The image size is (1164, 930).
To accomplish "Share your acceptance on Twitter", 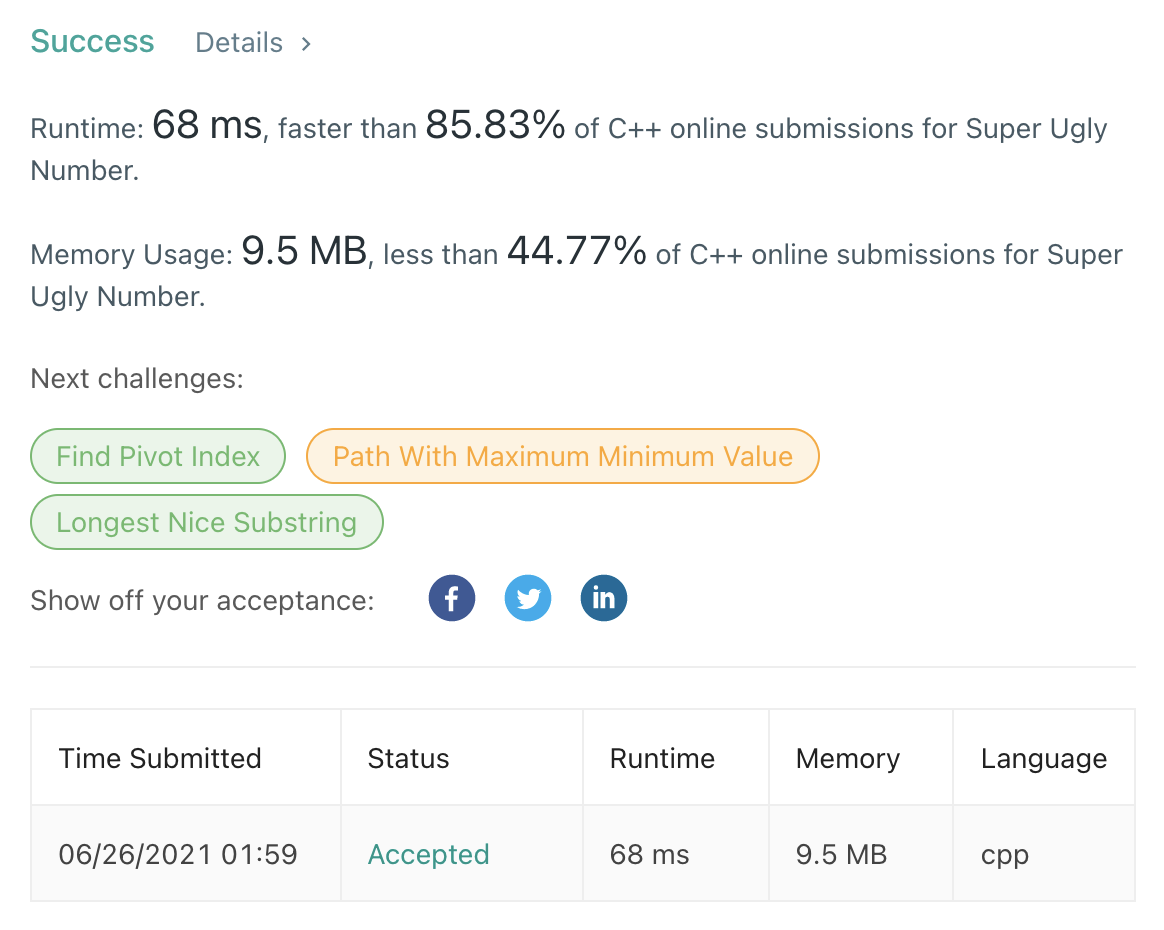I will 527,597.
